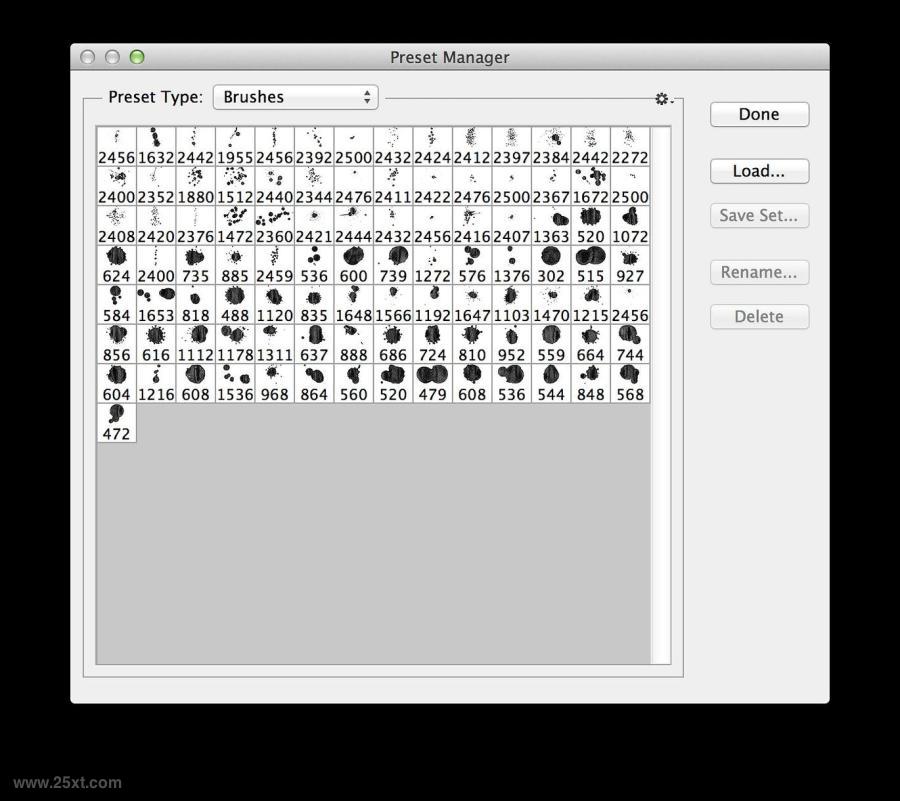This screenshot has width=900, height=801.
Task: Click the brush tile marked 488
Action: coord(235,305)
